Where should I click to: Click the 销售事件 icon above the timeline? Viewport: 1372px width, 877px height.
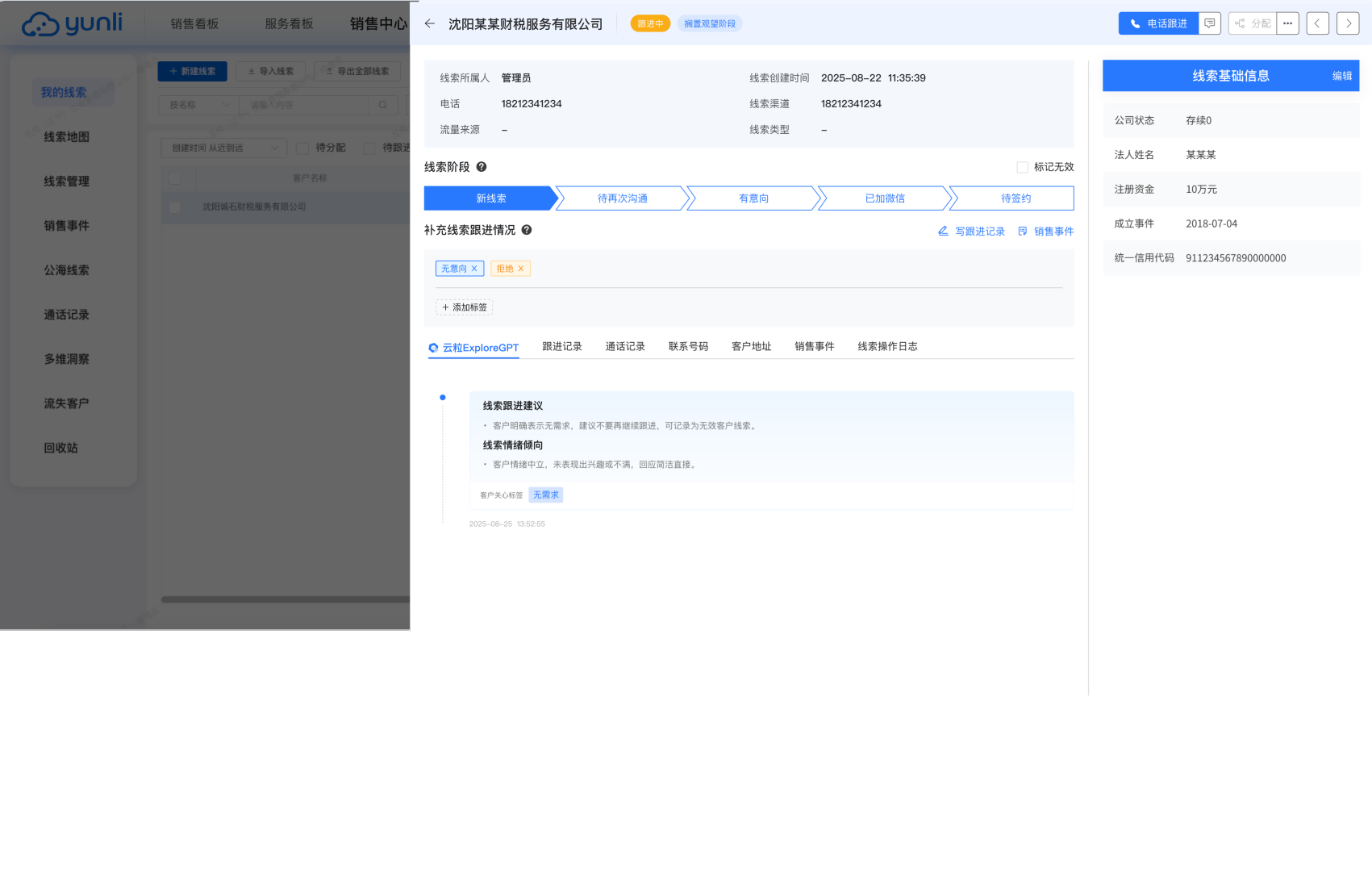[1022, 231]
